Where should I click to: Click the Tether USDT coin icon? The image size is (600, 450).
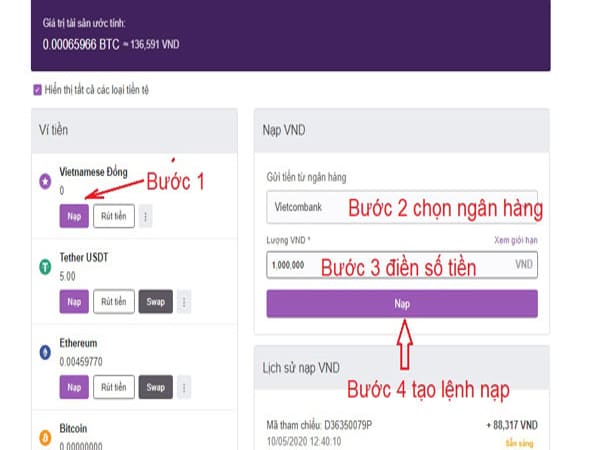pyautogui.click(x=45, y=266)
